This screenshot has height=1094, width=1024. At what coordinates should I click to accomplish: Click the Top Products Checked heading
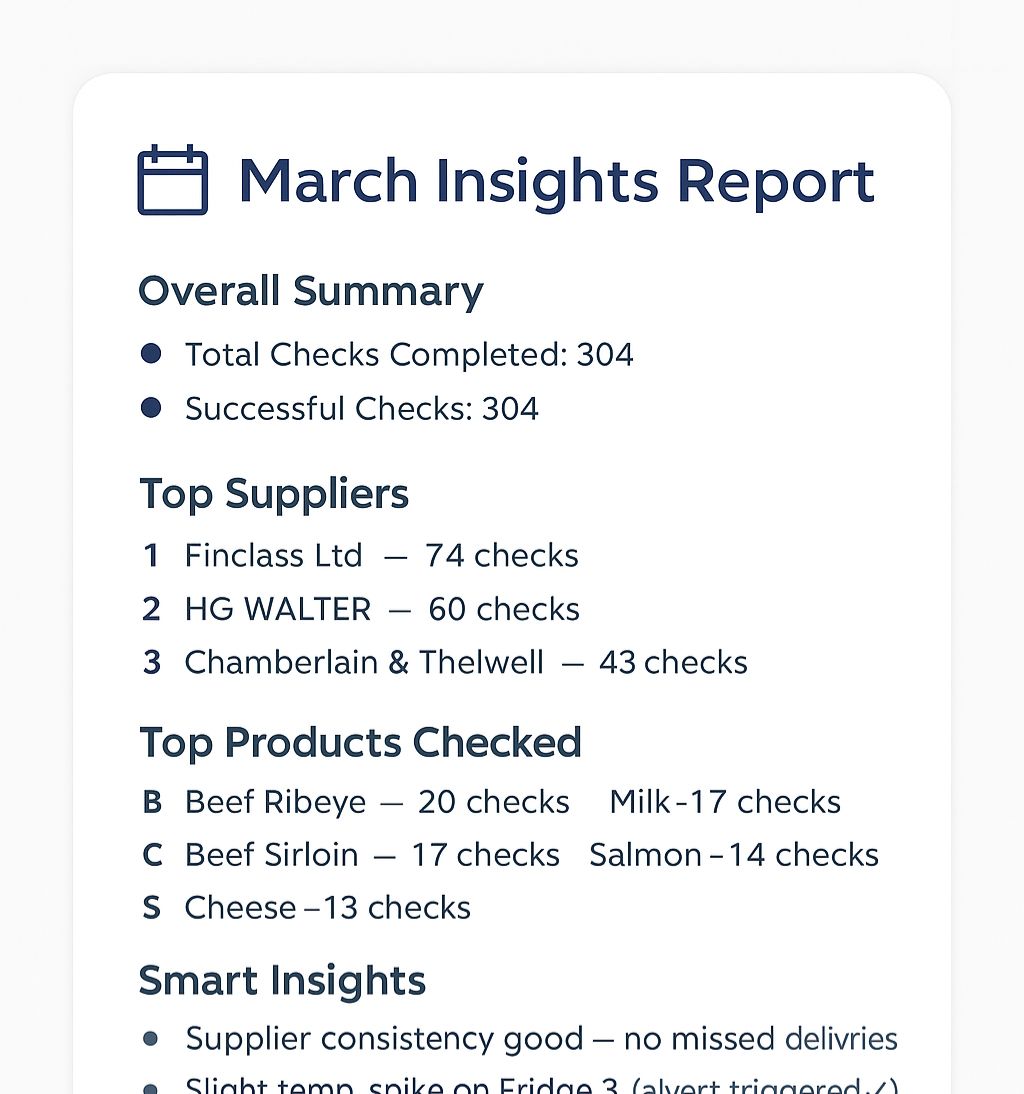[360, 742]
